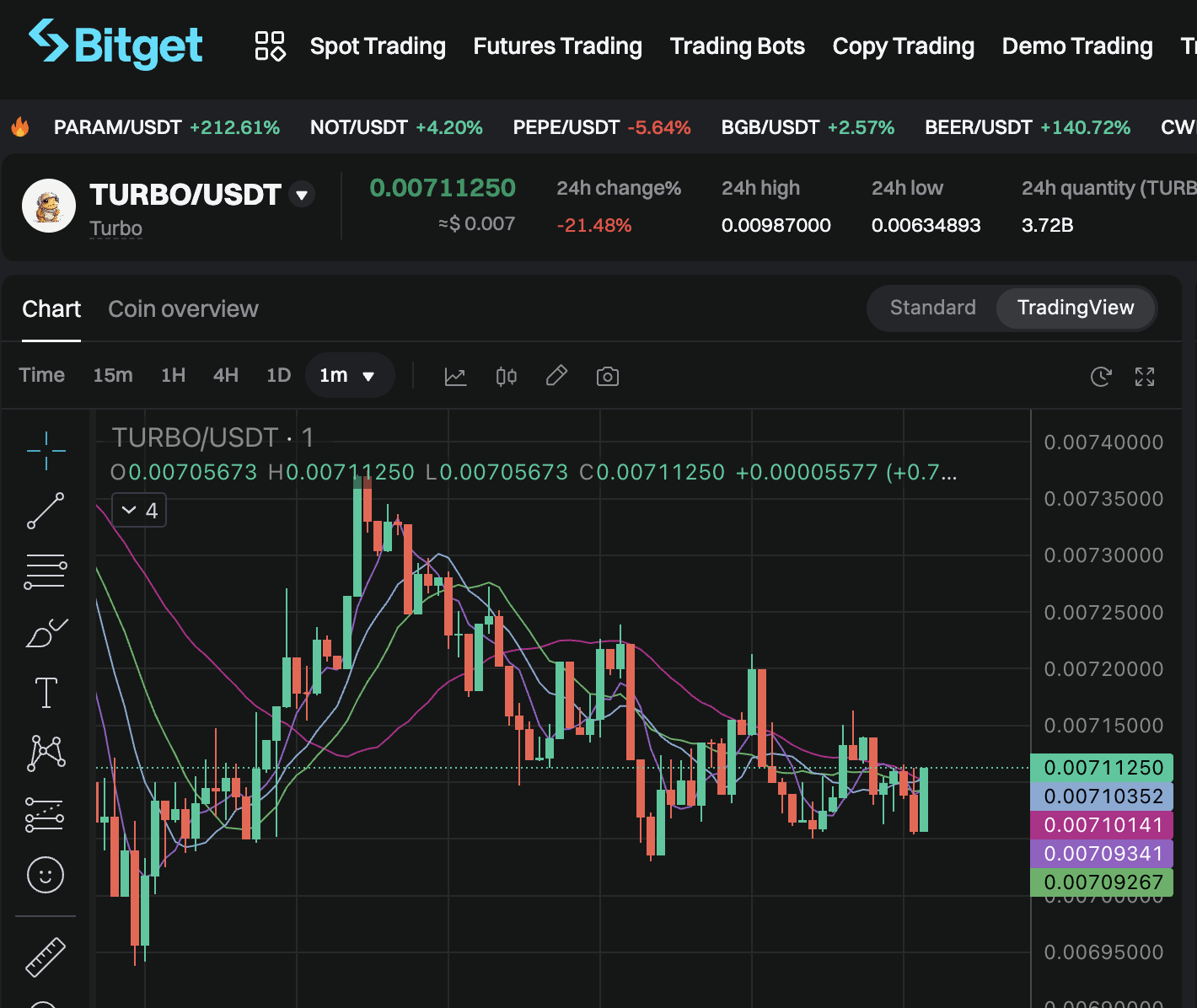Viewport: 1197px width, 1008px height.
Task: Open the Bitget home logo
Action: click(x=115, y=44)
